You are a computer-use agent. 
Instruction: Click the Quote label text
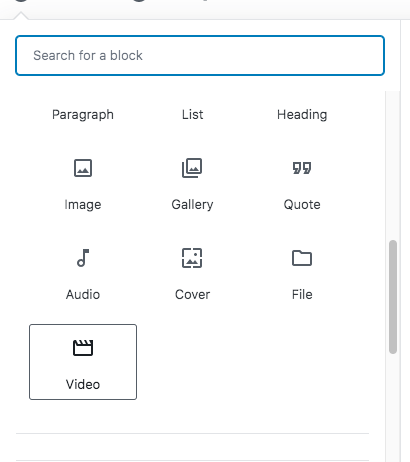(302, 205)
